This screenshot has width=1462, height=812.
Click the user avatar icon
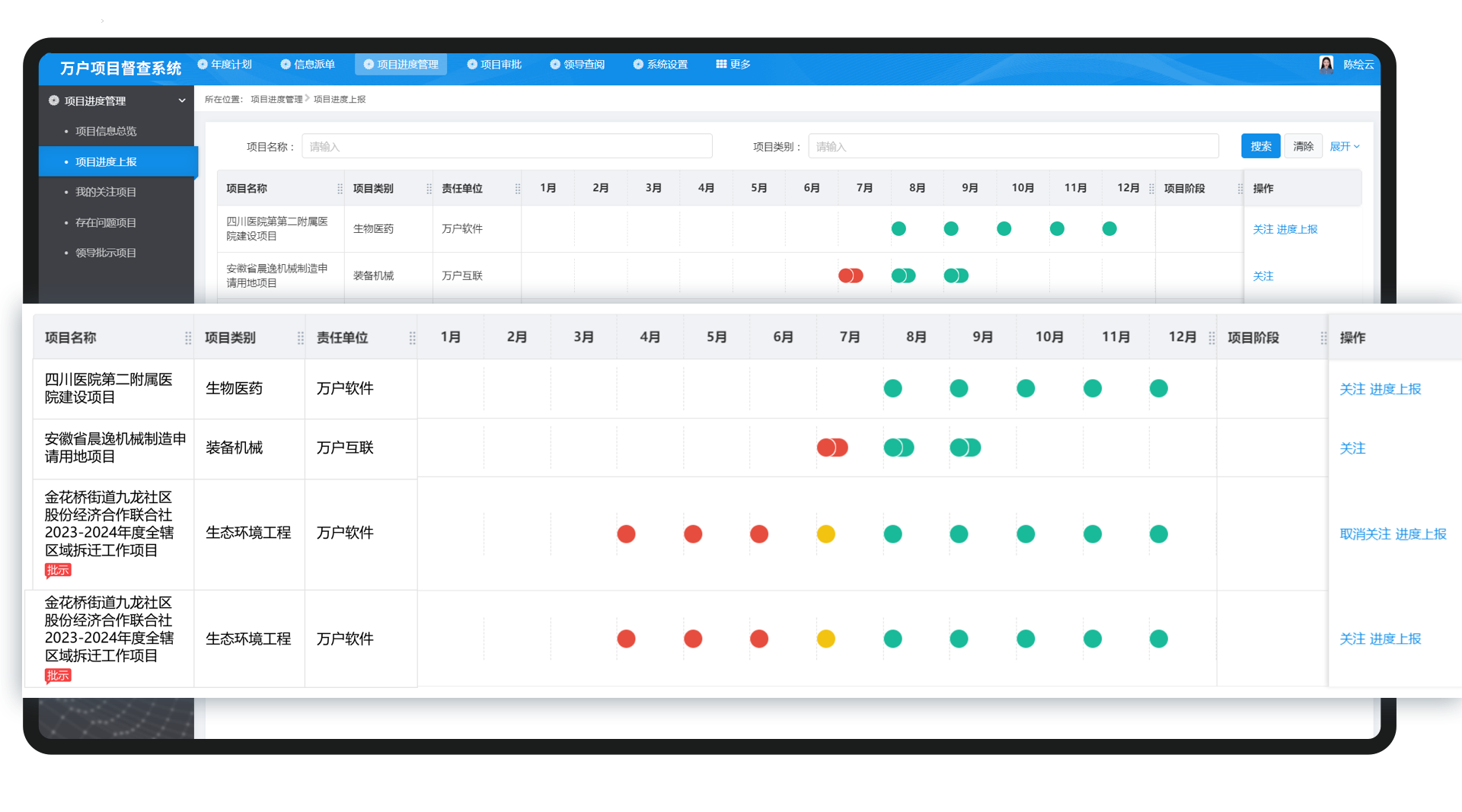[1326, 65]
